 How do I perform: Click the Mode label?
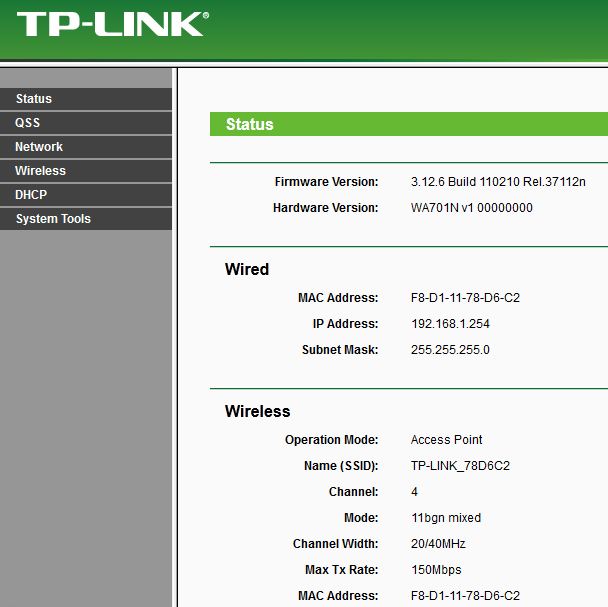coord(361,518)
